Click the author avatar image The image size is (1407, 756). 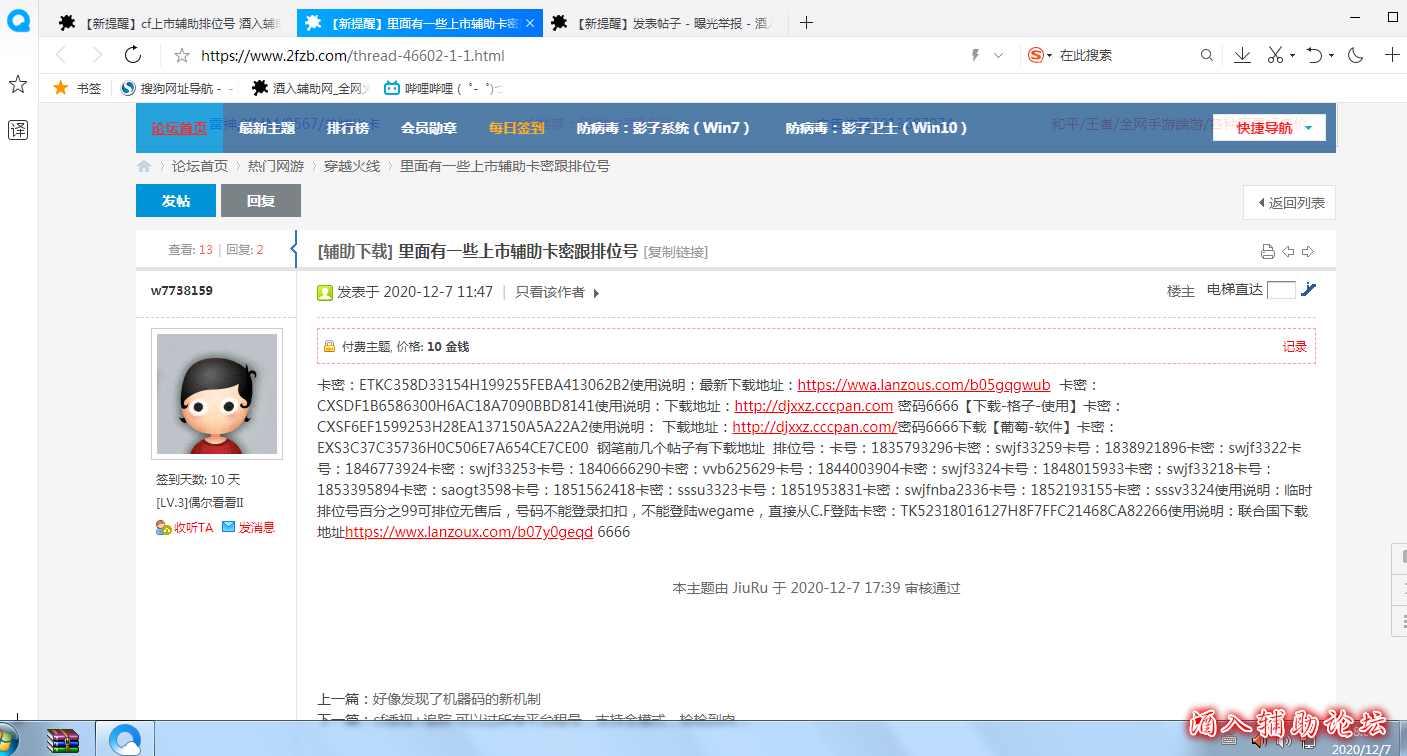[217, 393]
